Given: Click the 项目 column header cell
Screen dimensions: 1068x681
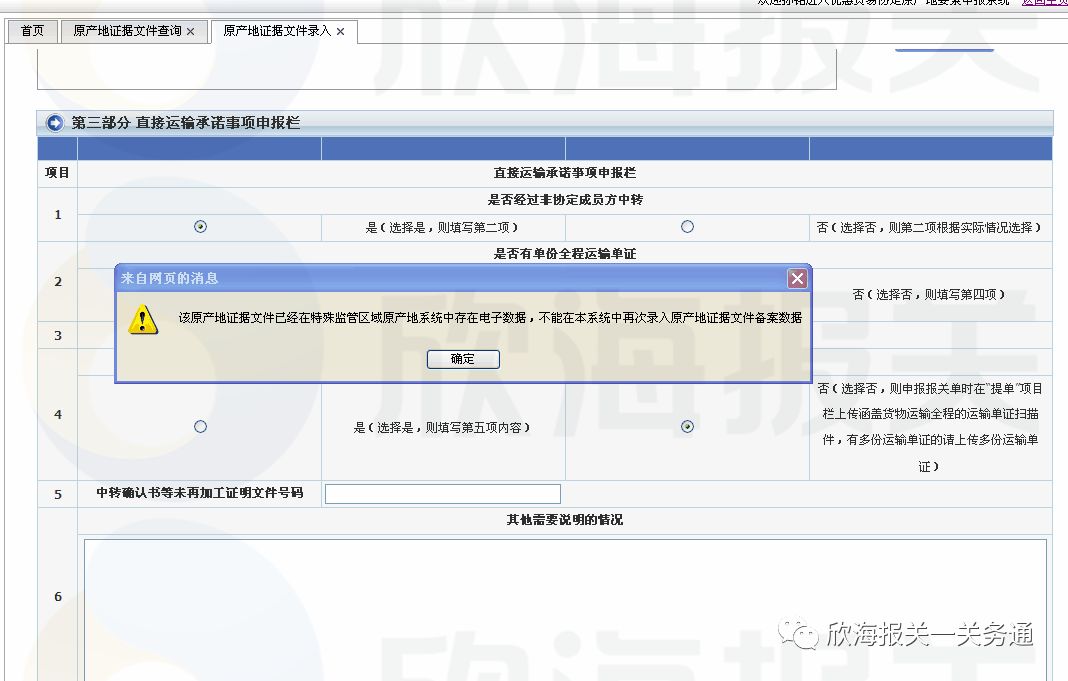Looking at the screenshot, I should click(x=57, y=173).
